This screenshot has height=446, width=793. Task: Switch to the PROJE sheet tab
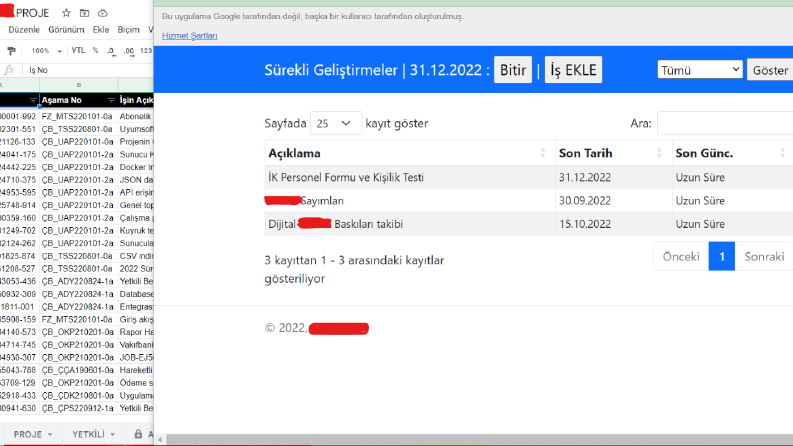(x=28, y=434)
